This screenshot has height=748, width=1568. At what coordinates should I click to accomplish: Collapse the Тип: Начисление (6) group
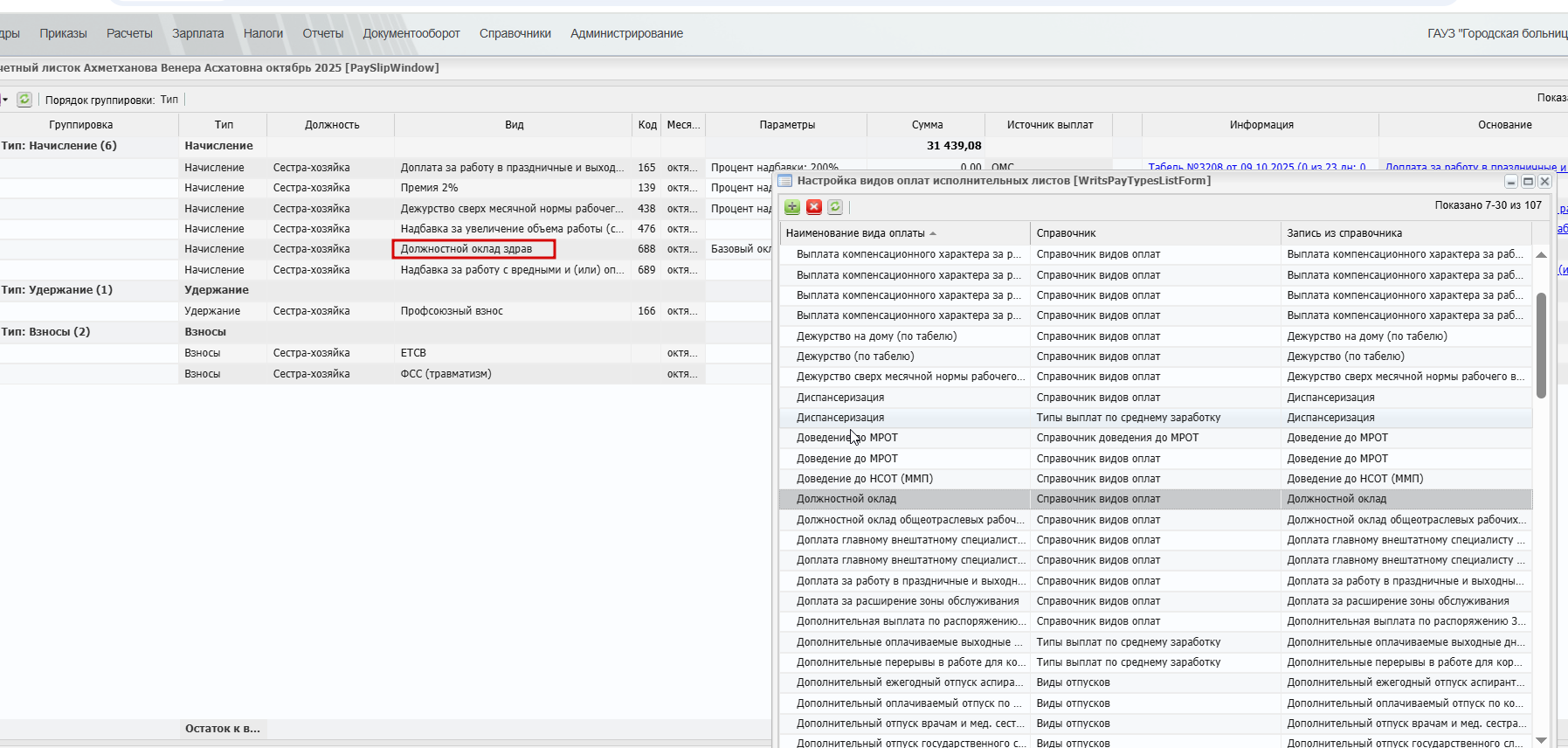click(59, 146)
